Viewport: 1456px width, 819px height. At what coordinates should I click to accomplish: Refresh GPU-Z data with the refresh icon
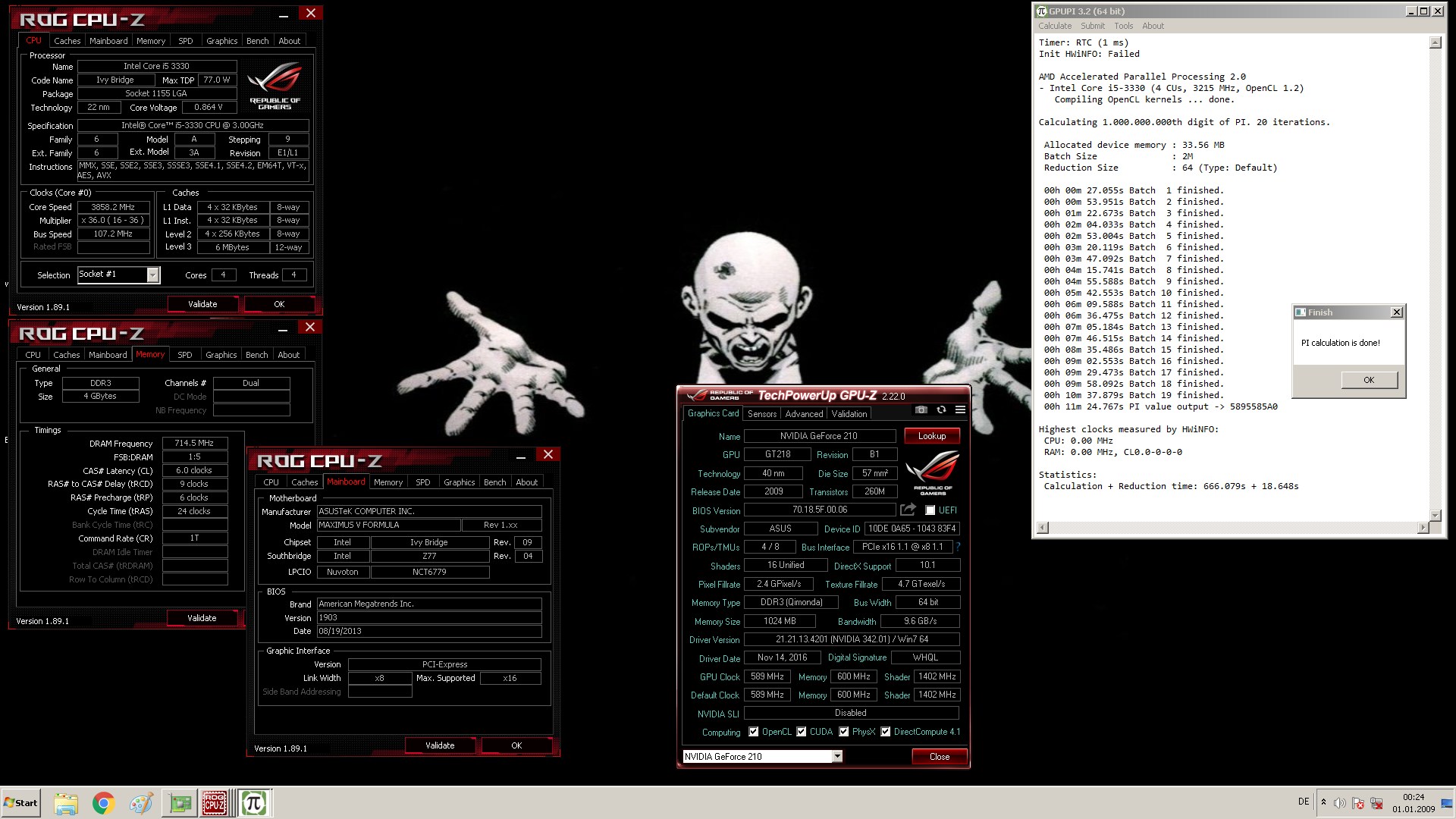coord(941,410)
